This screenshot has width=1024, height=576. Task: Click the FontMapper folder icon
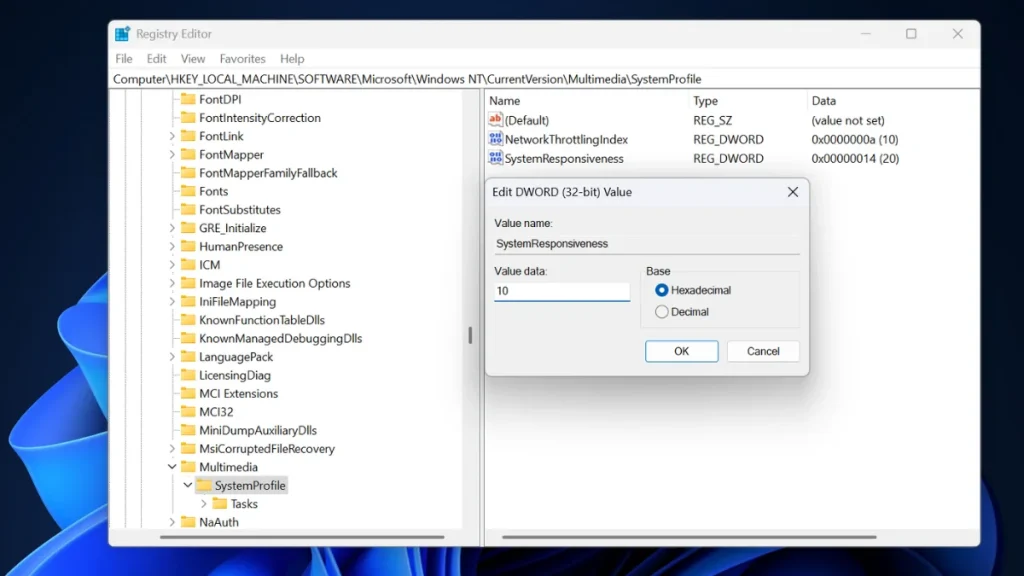tap(188, 153)
